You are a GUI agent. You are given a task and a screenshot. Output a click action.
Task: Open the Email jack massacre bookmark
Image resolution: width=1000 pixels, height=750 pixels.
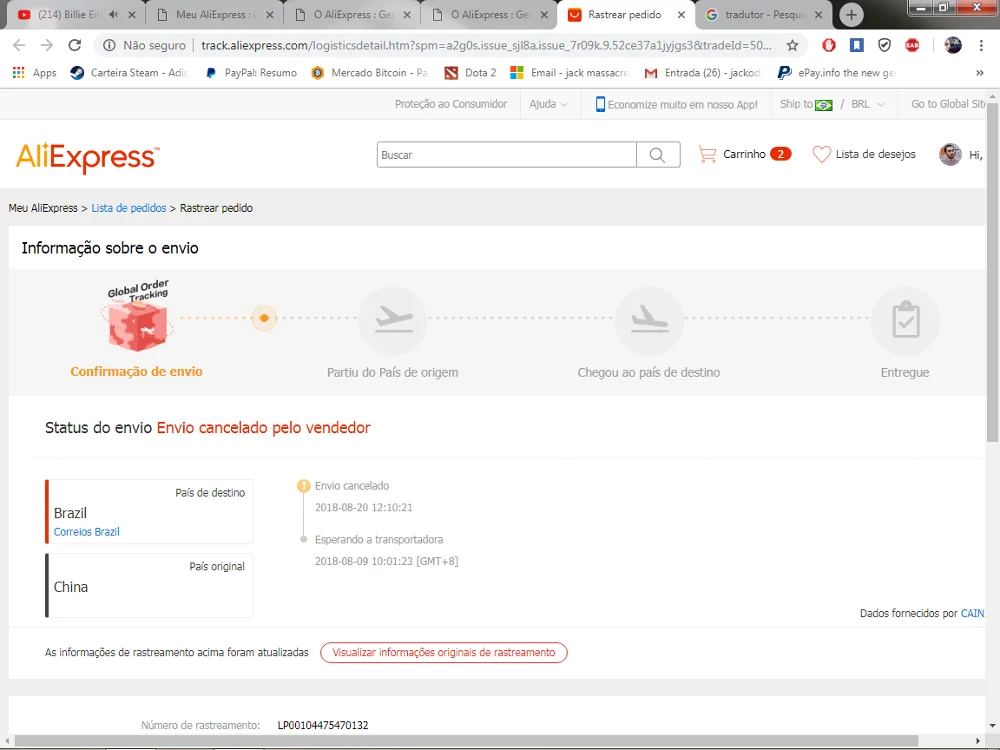click(570, 73)
